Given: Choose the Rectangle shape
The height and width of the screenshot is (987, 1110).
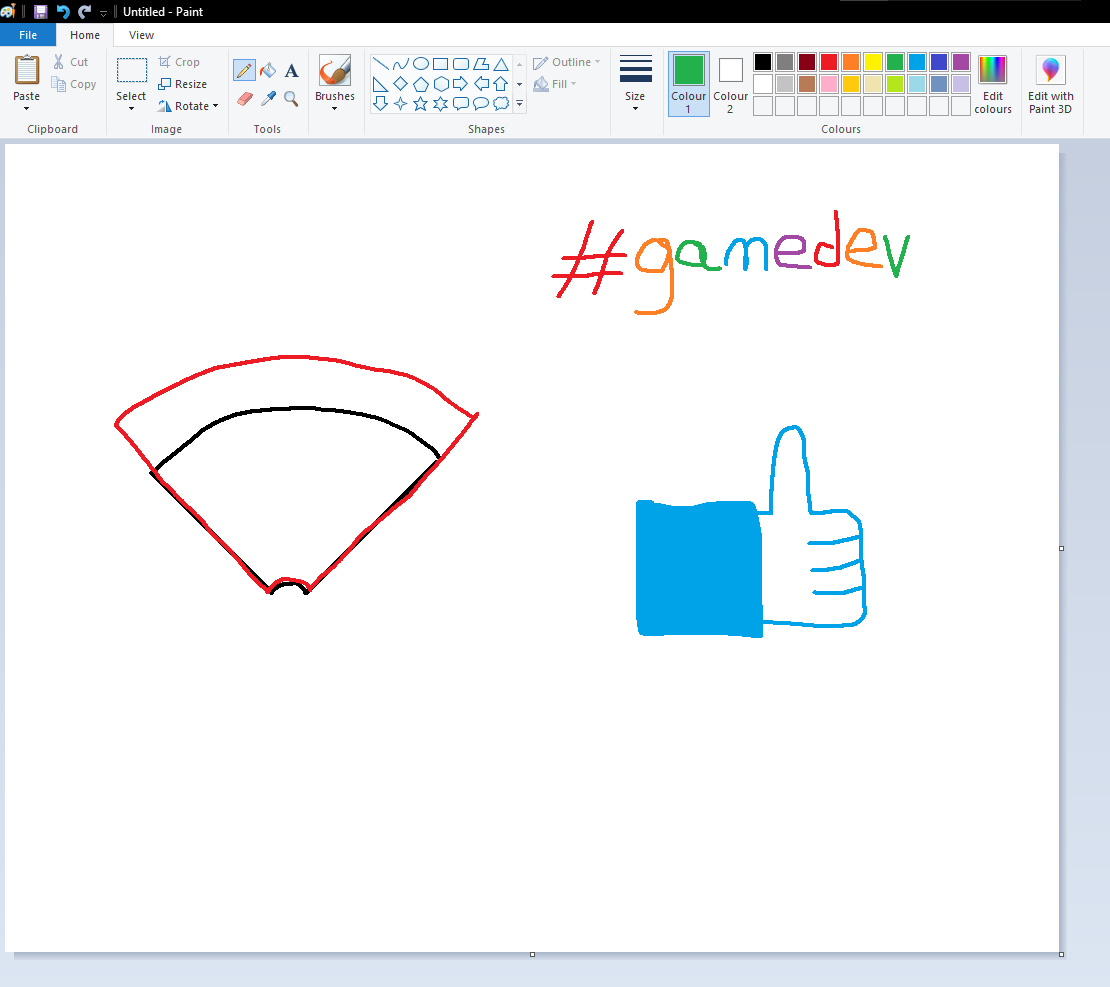Looking at the screenshot, I should (x=440, y=64).
